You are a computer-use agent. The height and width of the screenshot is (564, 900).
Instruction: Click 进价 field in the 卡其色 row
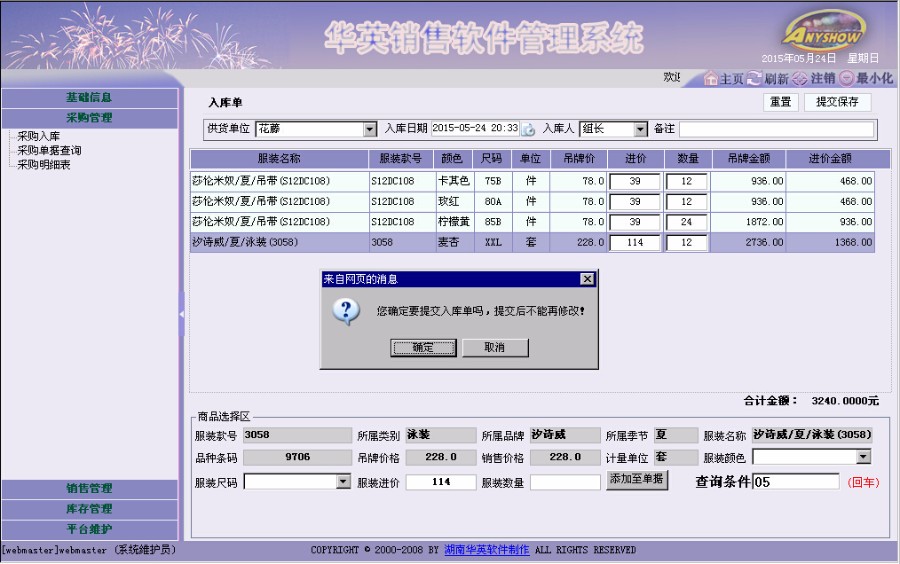click(x=635, y=181)
